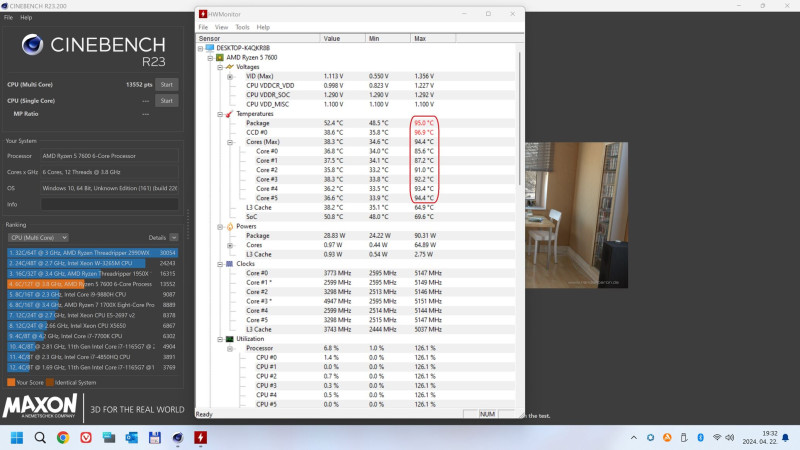Switch to HWMonitor via its taskbar icon
This screenshot has height=450, width=800.
[x=201, y=438]
